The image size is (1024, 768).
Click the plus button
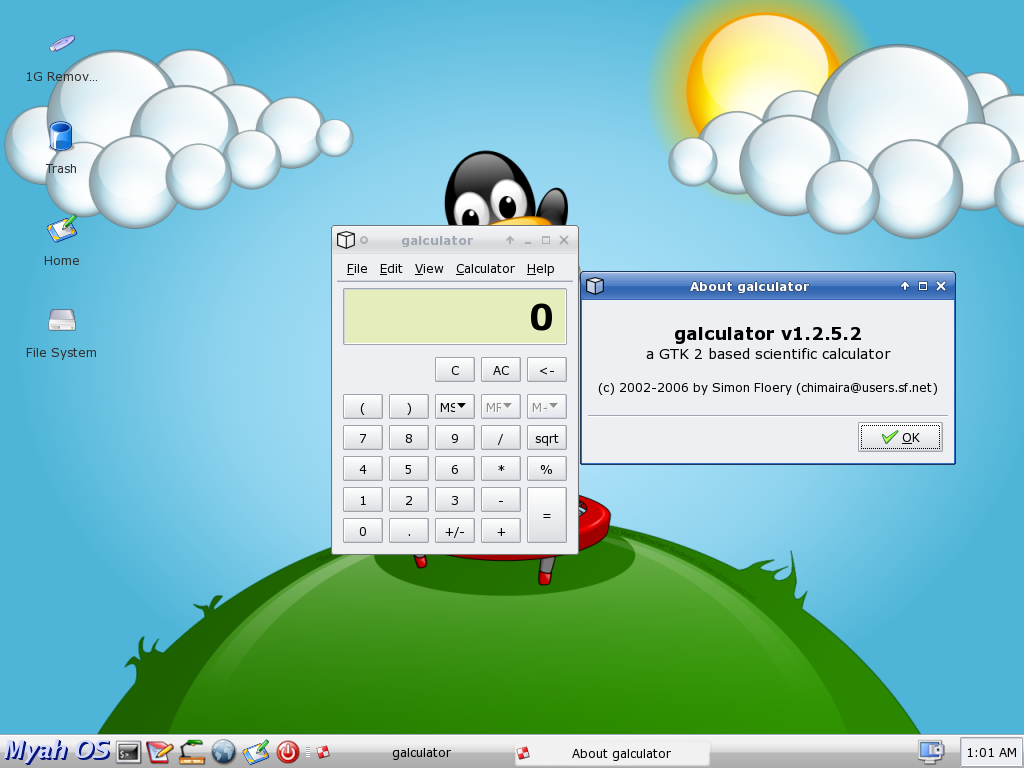tap(500, 531)
